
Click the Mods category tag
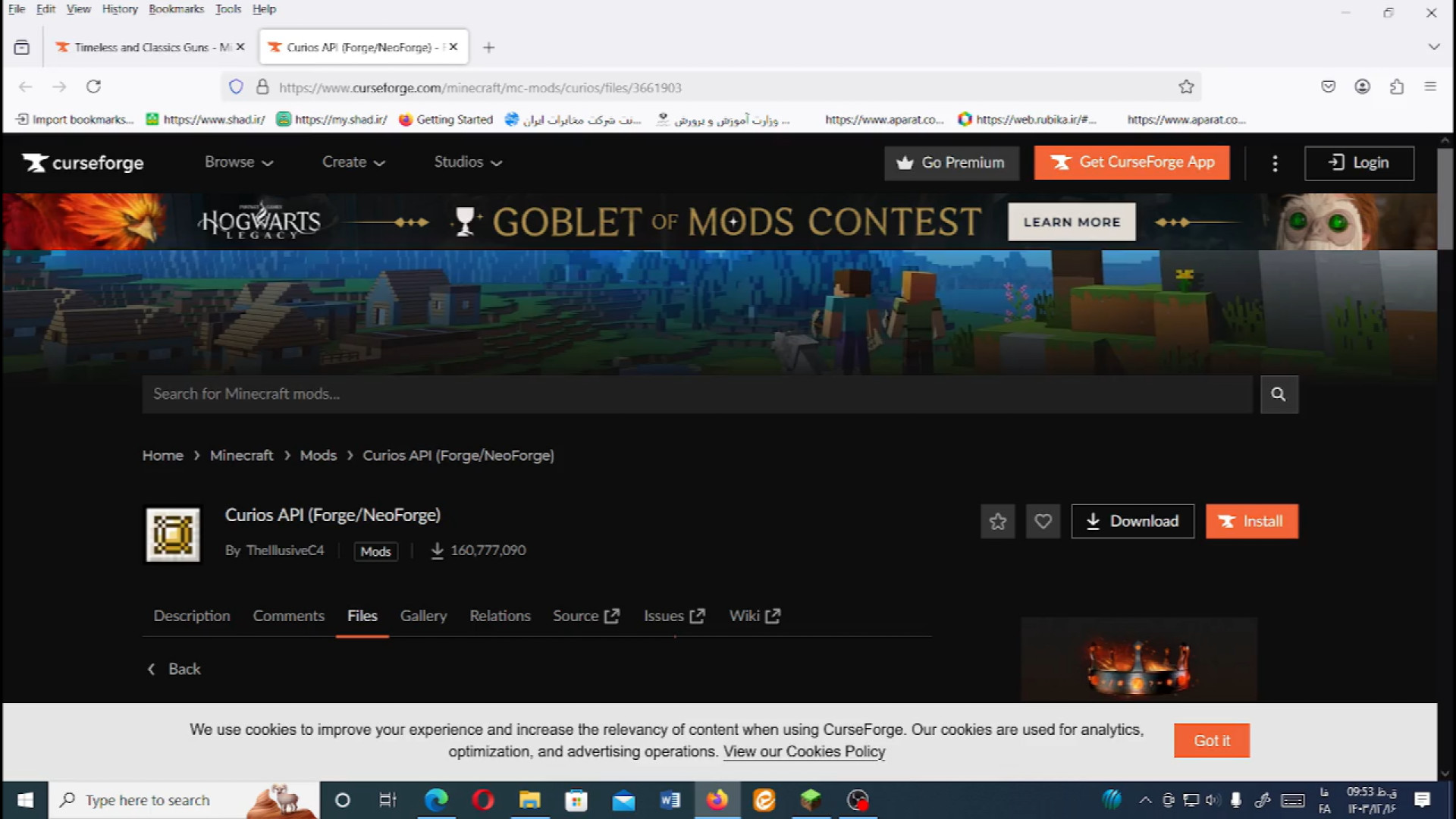[375, 551]
